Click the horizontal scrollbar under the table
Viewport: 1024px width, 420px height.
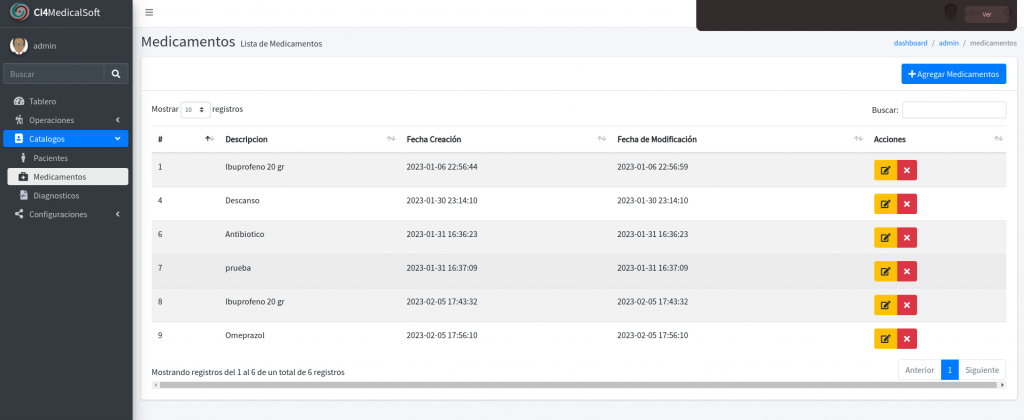(578, 384)
